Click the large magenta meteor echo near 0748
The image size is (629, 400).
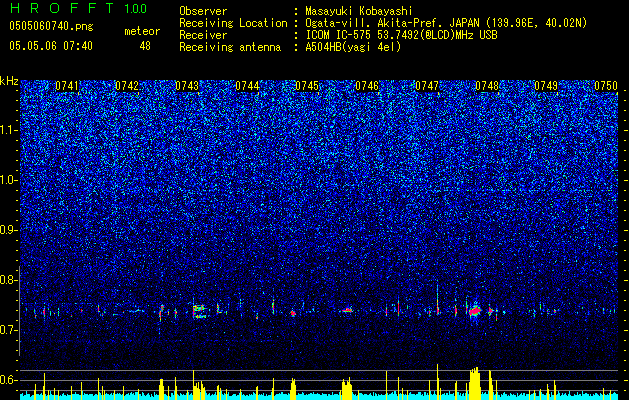(475, 311)
